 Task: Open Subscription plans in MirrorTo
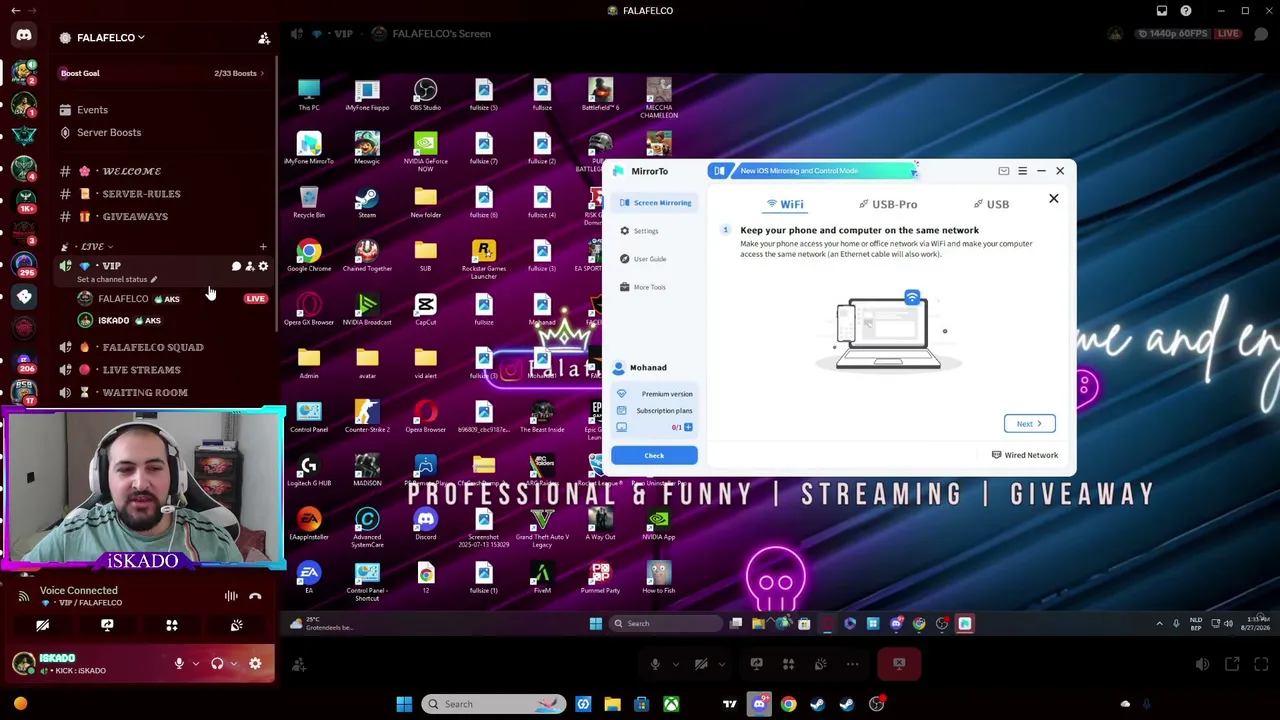(656, 411)
